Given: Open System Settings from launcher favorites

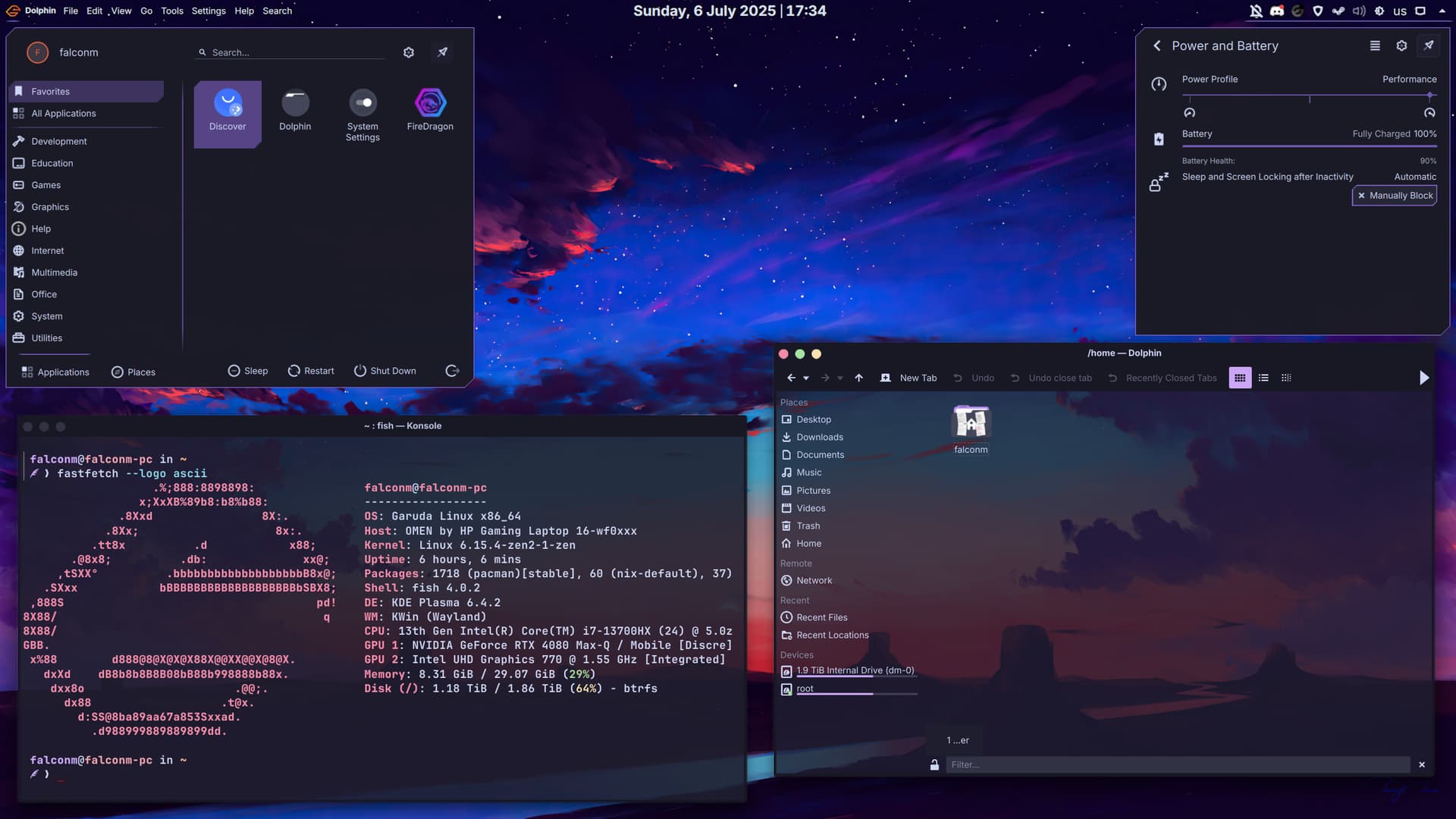Looking at the screenshot, I should (x=362, y=111).
